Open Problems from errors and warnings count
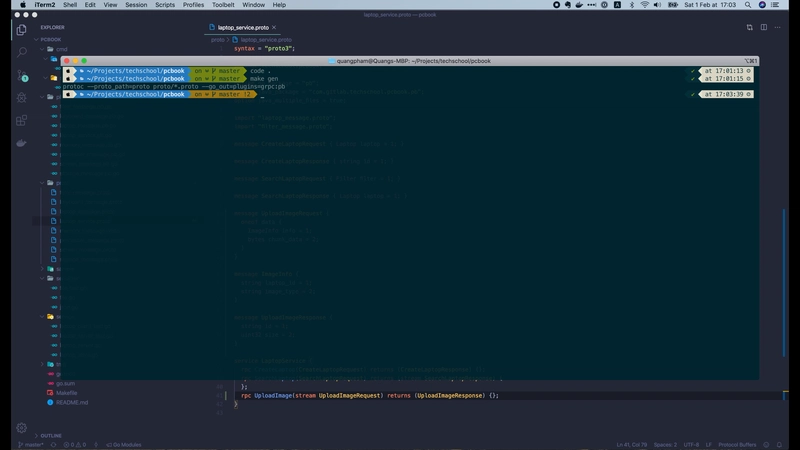The image size is (800, 450). pos(74,445)
